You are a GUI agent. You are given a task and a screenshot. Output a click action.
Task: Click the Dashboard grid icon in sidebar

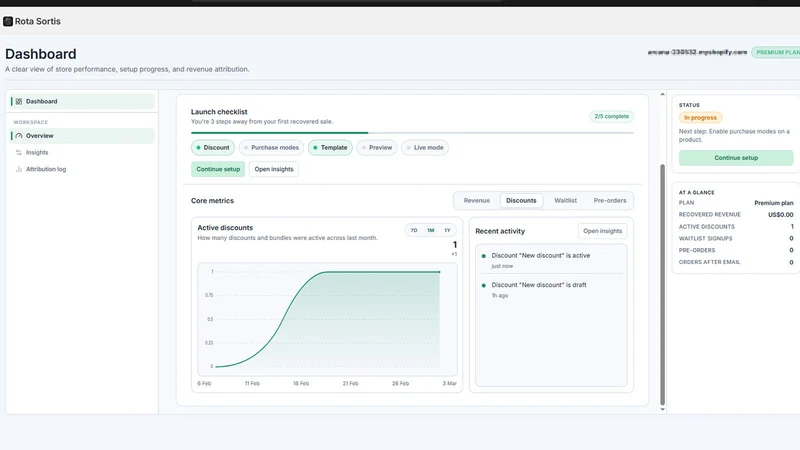click(19, 102)
